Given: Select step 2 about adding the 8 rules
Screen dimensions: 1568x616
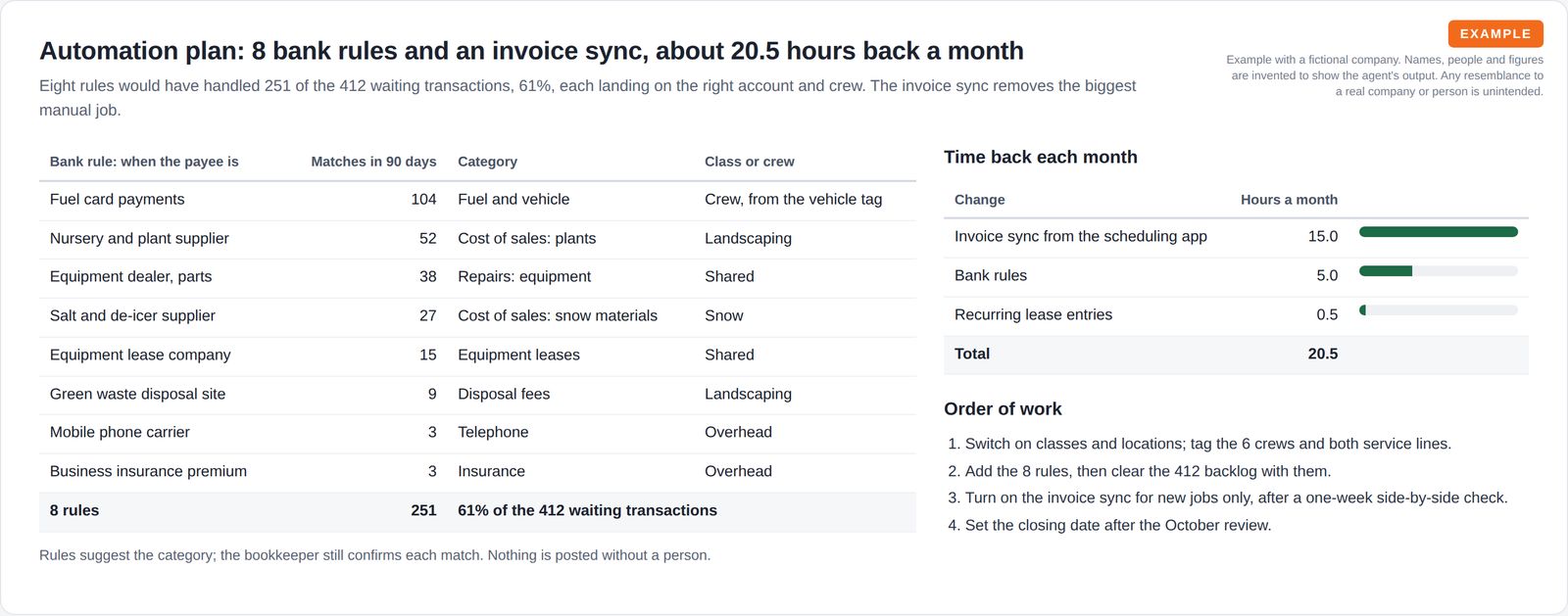Looking at the screenshot, I should coord(1140,471).
